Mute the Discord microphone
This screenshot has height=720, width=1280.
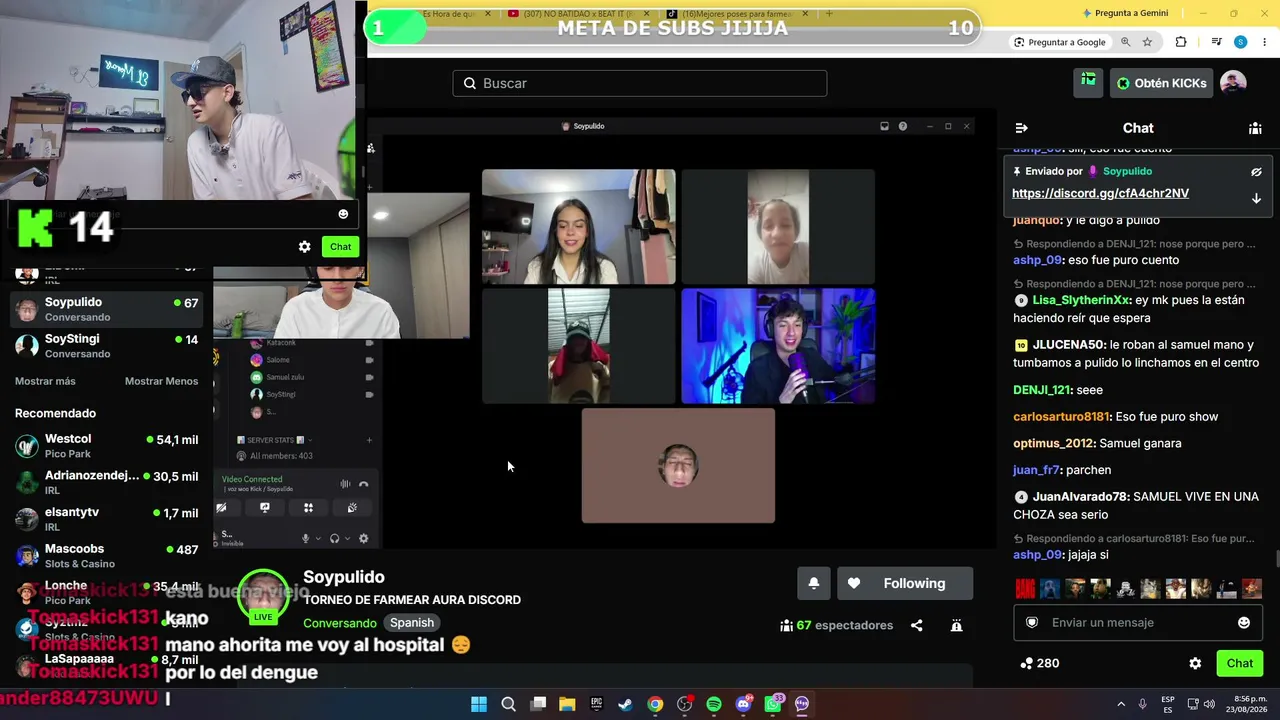pos(306,538)
